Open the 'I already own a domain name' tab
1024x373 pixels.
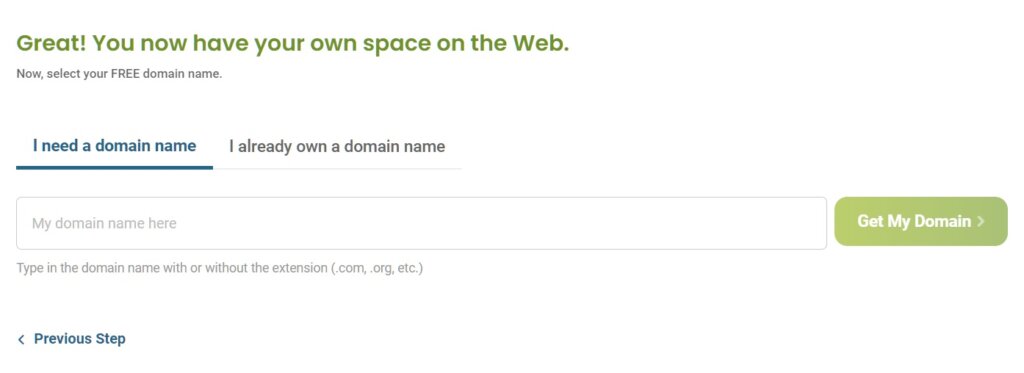(x=337, y=146)
